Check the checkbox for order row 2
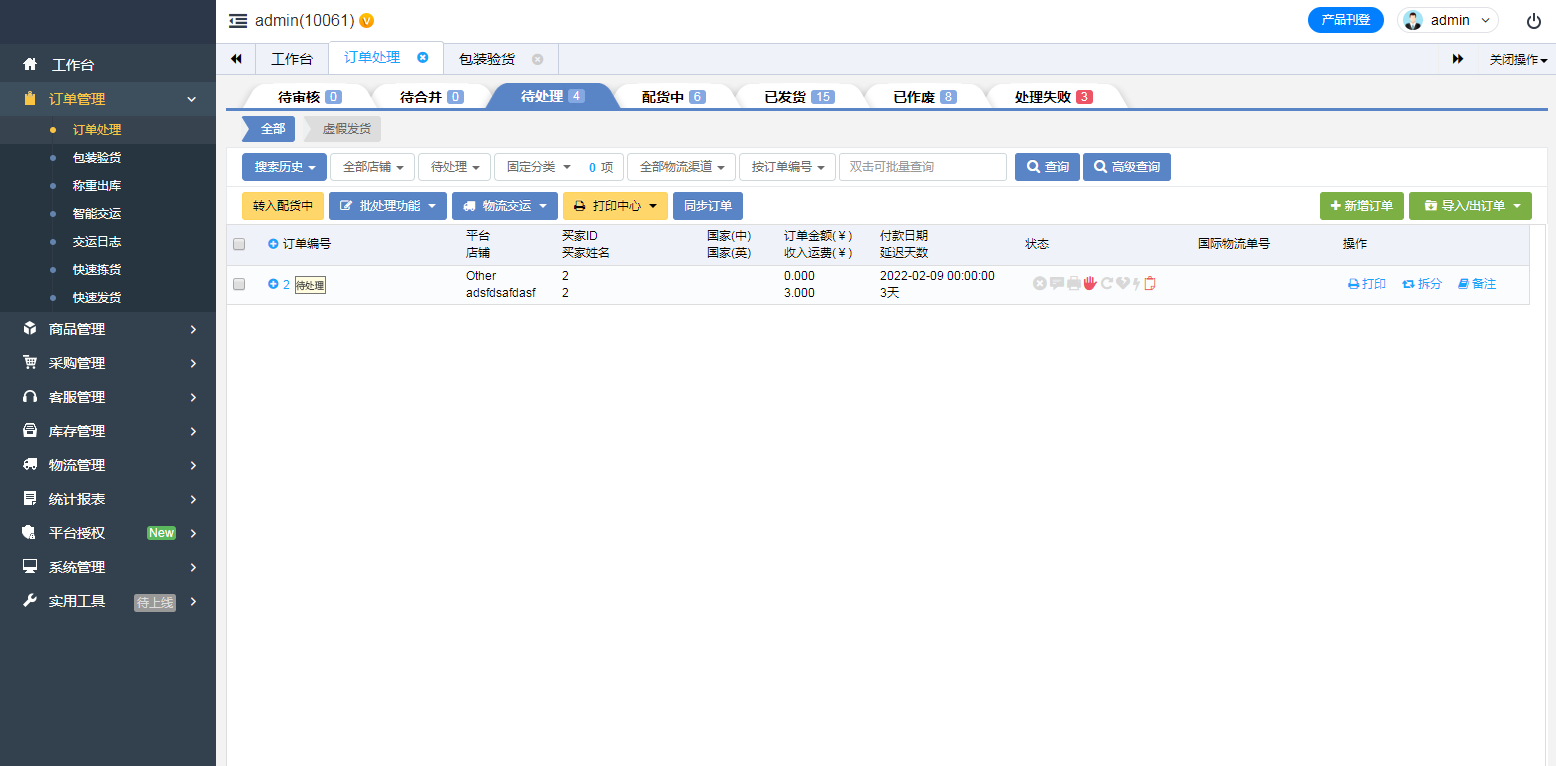The height and width of the screenshot is (766, 1556). [x=239, y=284]
